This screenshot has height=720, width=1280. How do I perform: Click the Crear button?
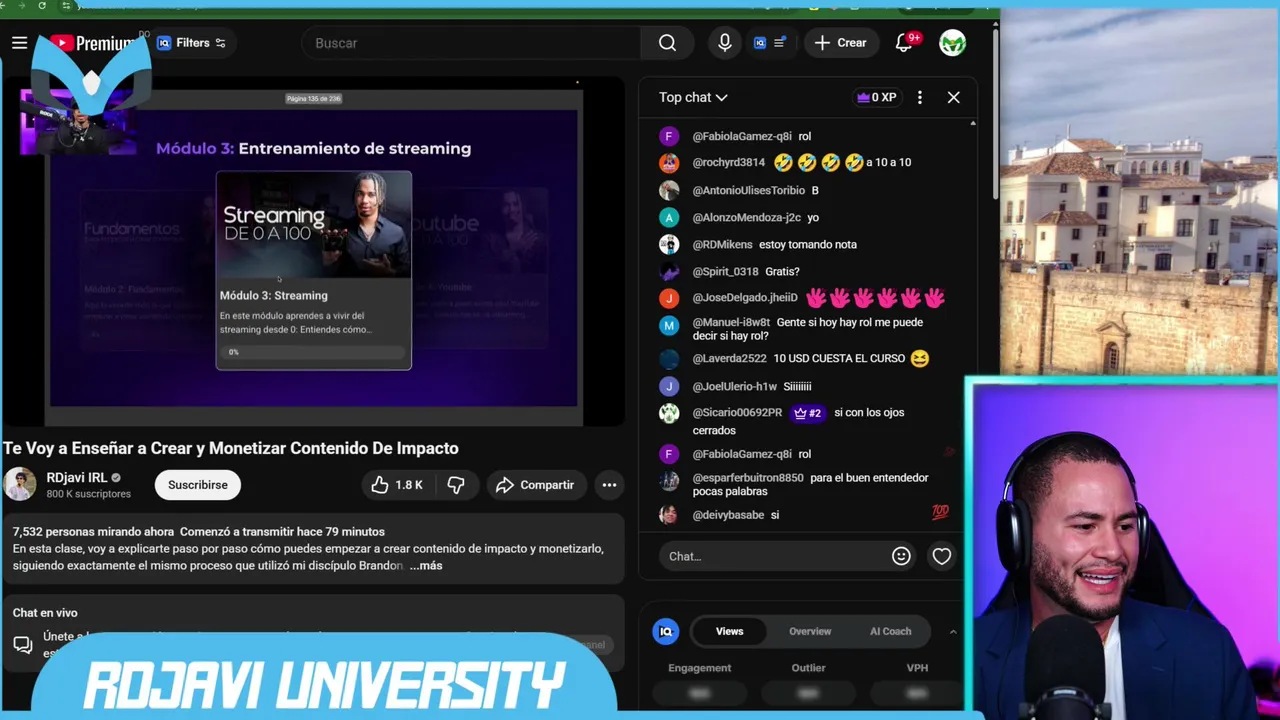(x=841, y=43)
